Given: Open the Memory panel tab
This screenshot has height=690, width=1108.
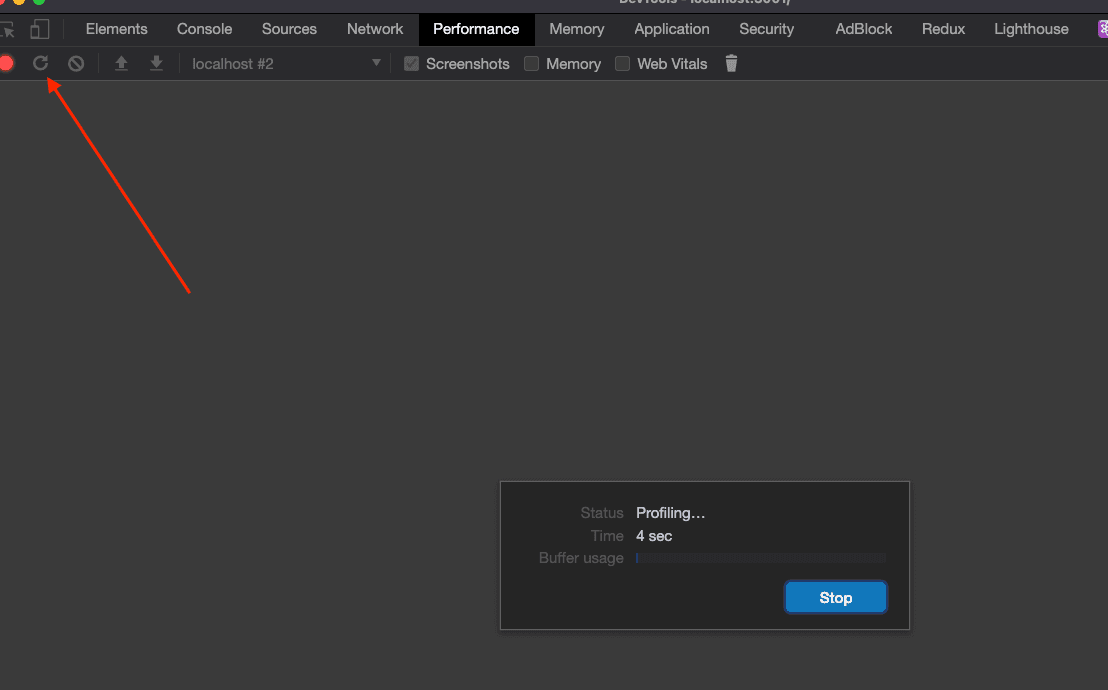Looking at the screenshot, I should tap(577, 29).
